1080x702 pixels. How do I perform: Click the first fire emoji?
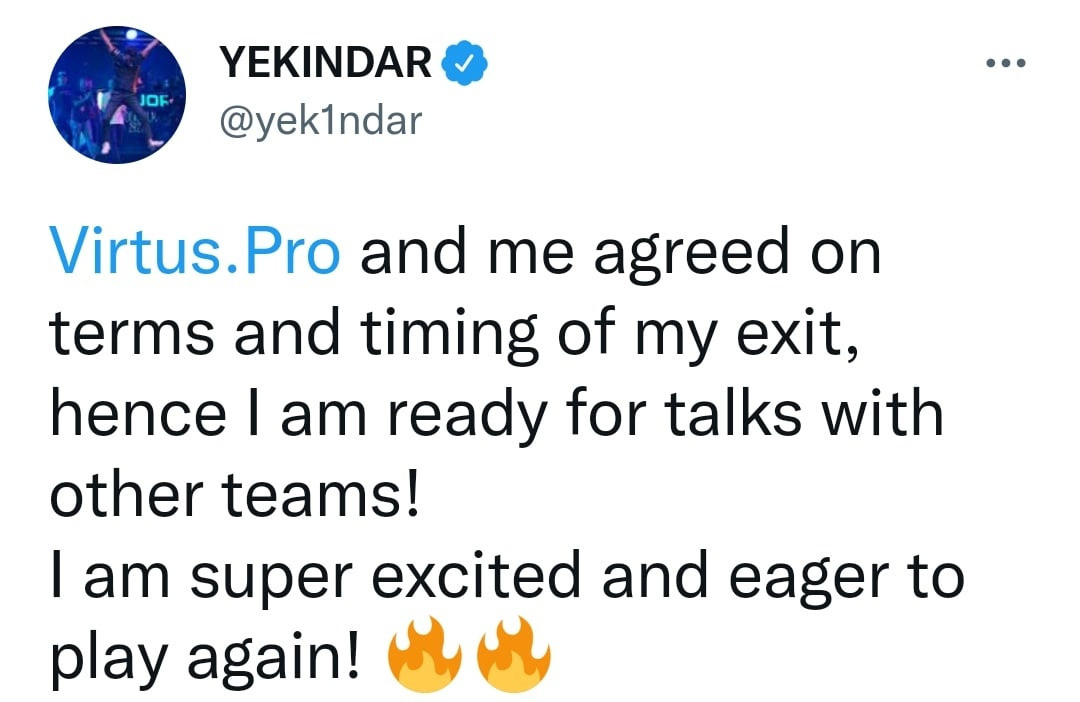(425, 655)
